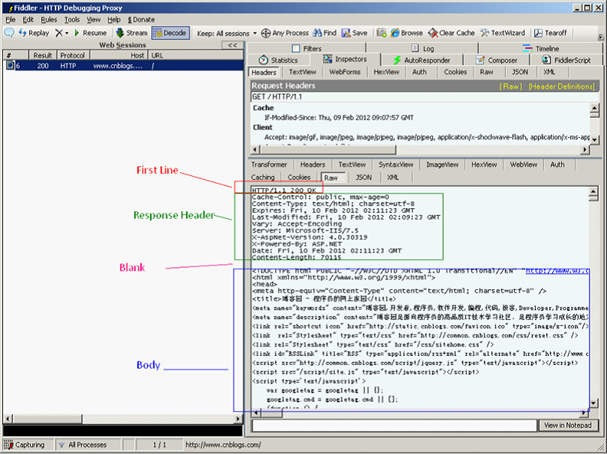Switch to the Statistics tab
Image resolution: width=607 pixels, height=454 pixels.
(x=278, y=60)
